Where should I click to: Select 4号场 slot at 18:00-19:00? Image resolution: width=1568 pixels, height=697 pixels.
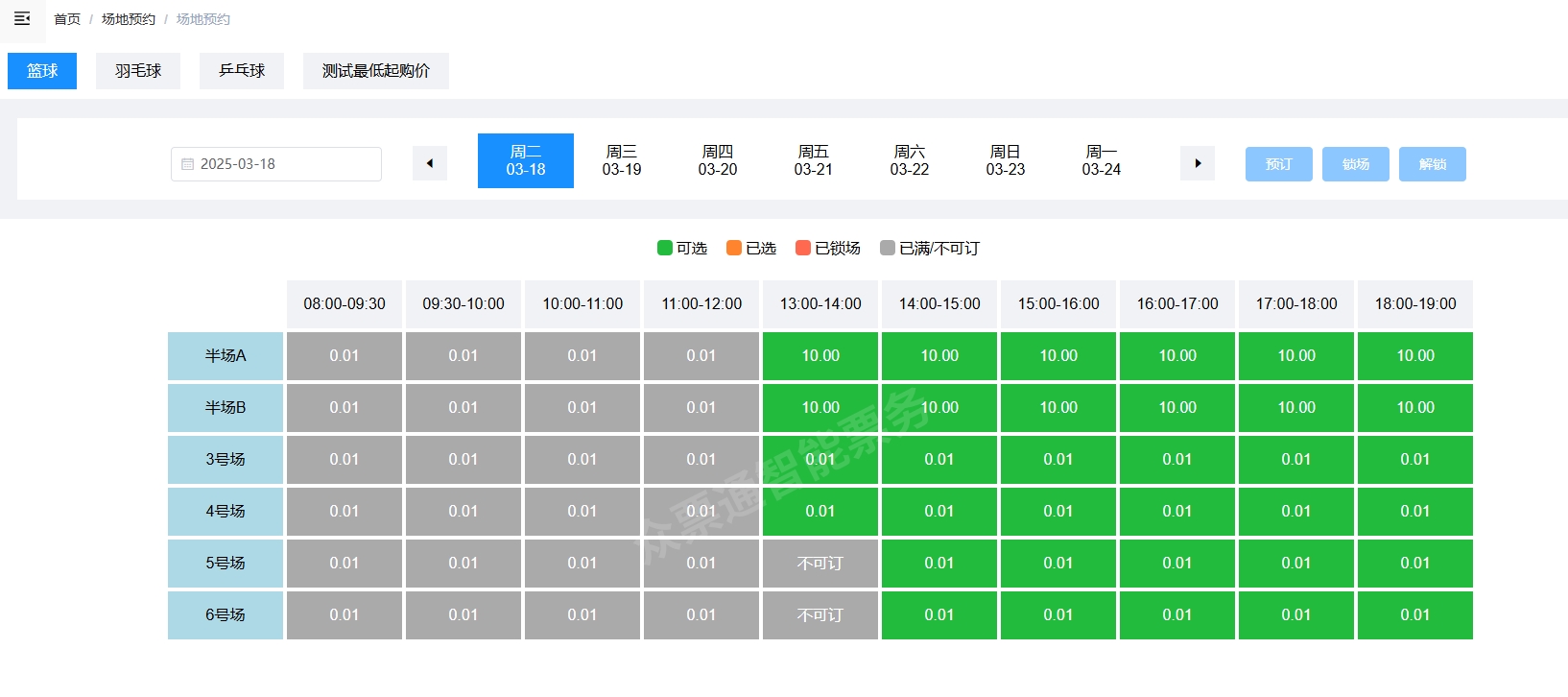tap(1415, 512)
